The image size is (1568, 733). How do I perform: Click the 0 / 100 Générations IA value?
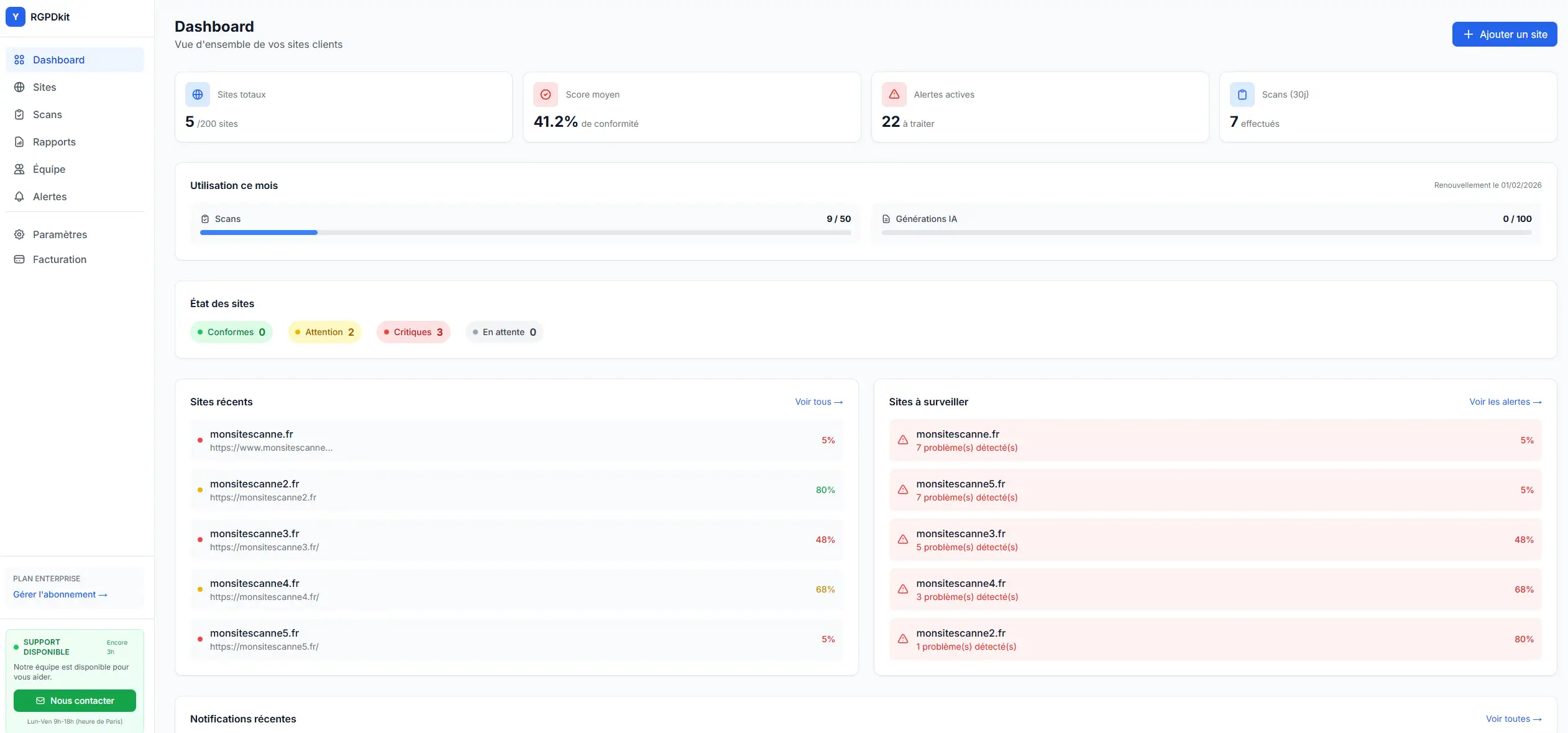coord(1517,219)
